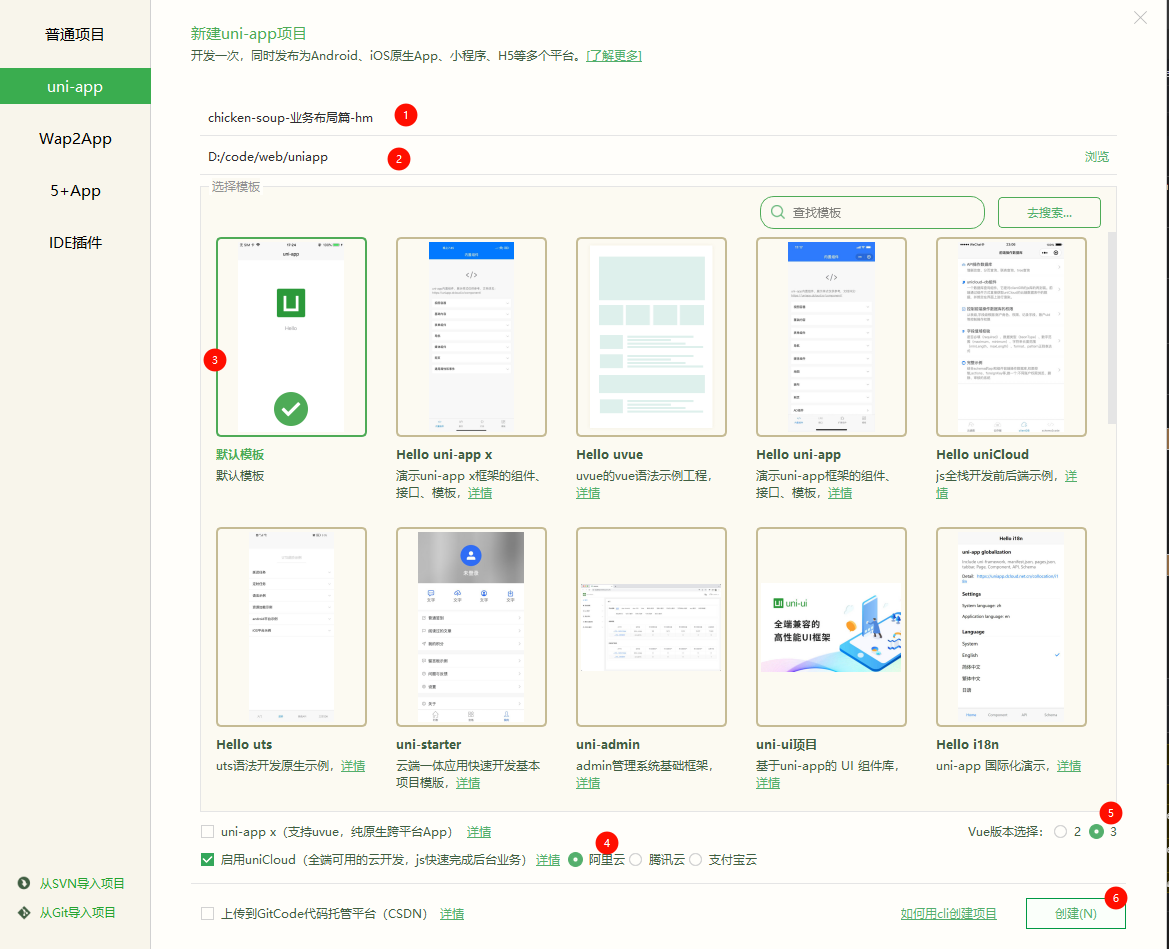Screen dimensions: 1169x949
Task: Choose the Hello i18n template thumbnail
Action: tap(1012, 627)
